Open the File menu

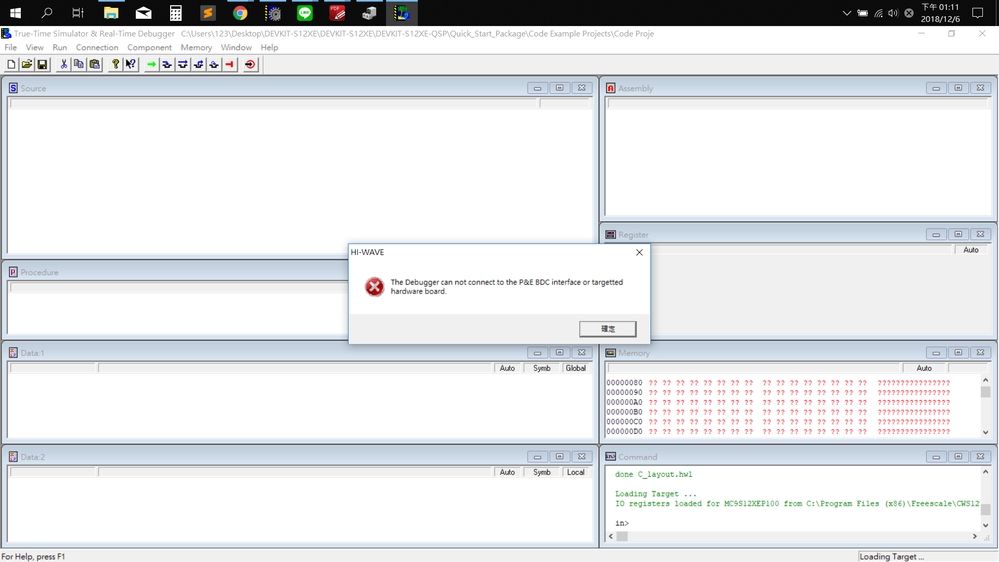click(11, 47)
